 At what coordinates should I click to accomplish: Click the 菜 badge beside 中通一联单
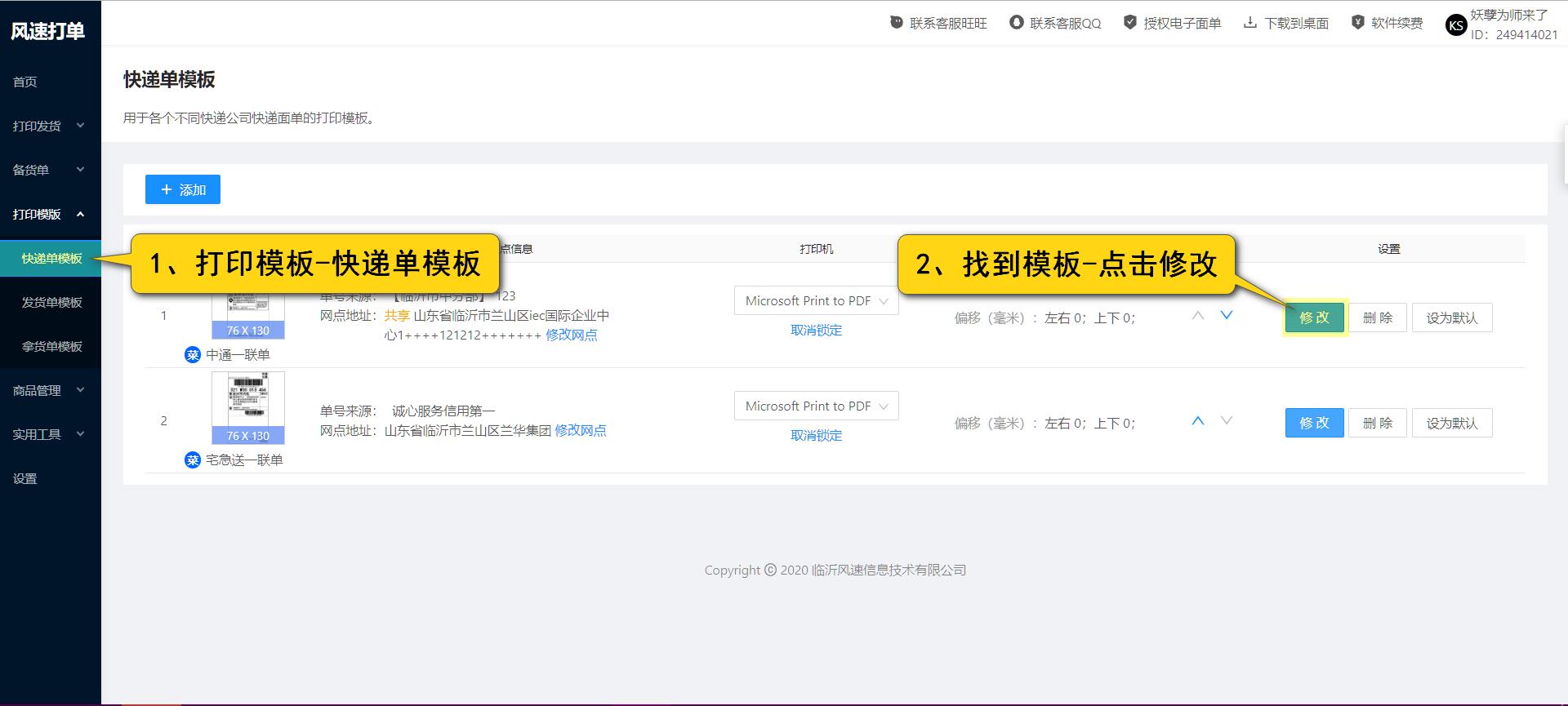click(x=193, y=355)
